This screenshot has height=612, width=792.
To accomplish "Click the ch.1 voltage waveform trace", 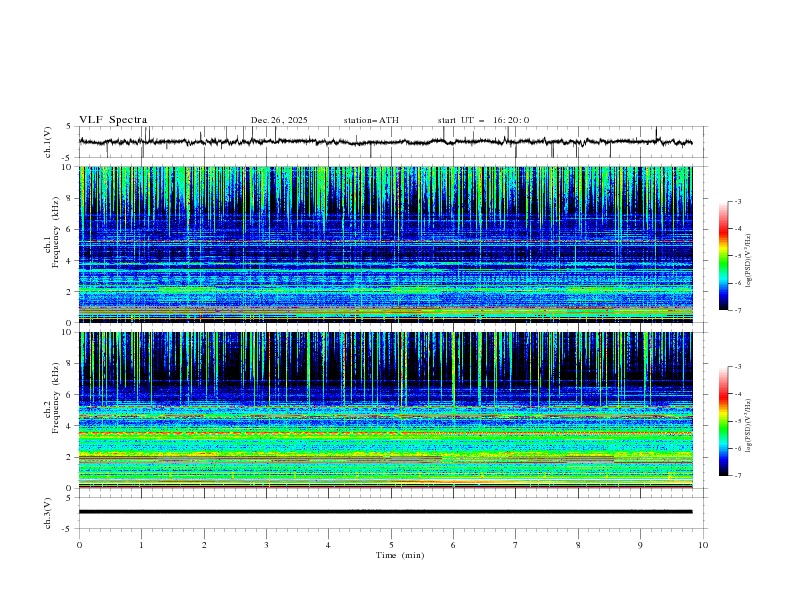I will [385, 142].
